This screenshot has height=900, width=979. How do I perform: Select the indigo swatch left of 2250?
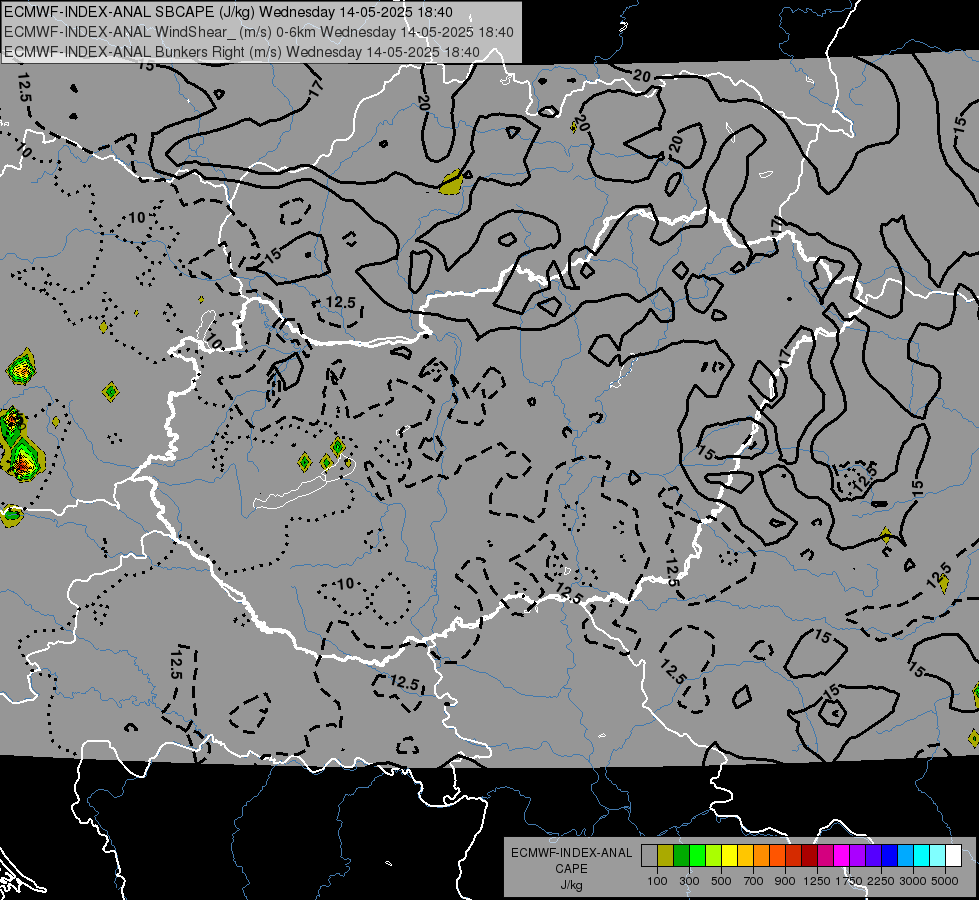tap(873, 855)
